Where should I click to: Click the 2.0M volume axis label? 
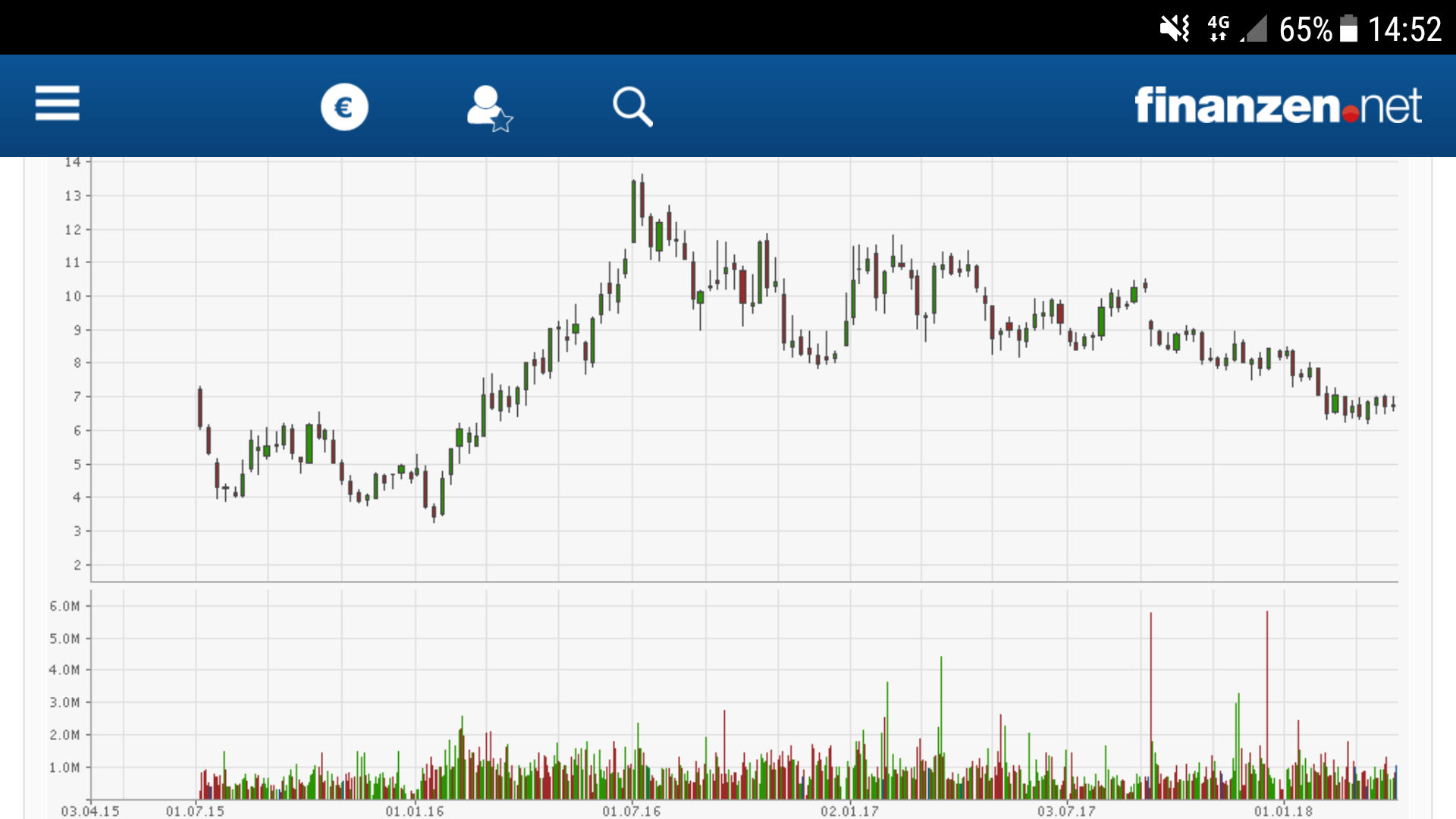point(64,734)
